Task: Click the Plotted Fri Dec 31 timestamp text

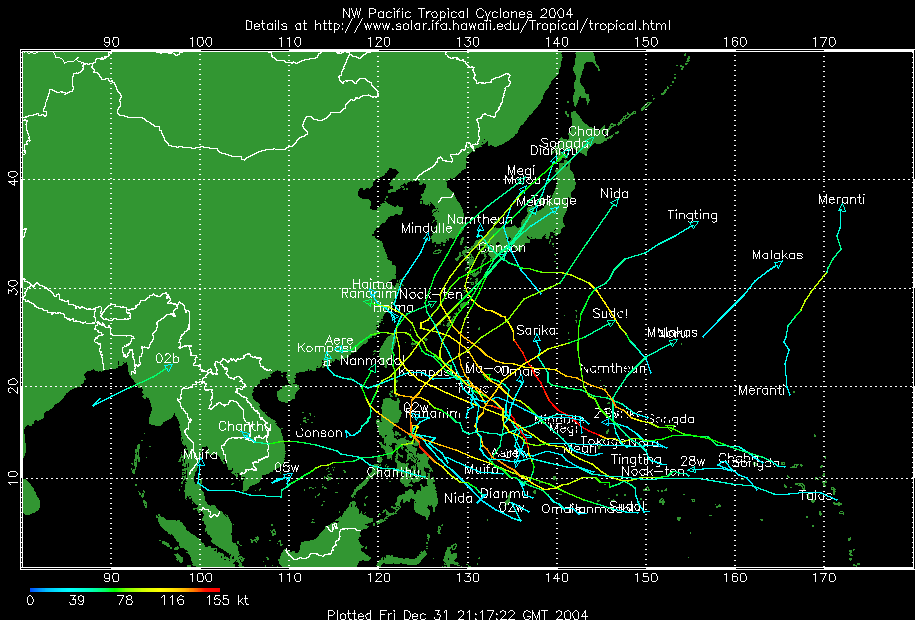Action: click(457, 613)
